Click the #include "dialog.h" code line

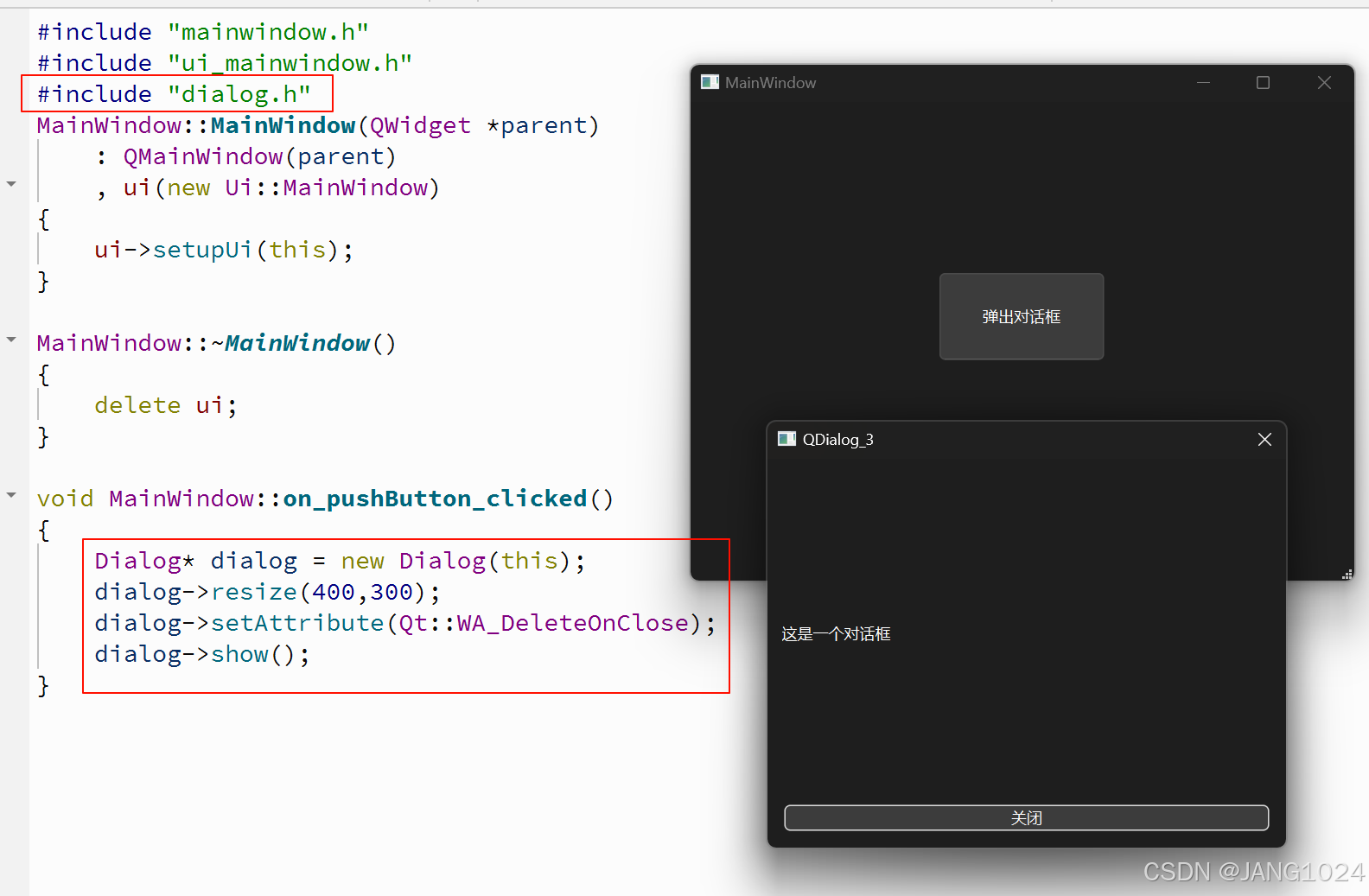[174, 94]
